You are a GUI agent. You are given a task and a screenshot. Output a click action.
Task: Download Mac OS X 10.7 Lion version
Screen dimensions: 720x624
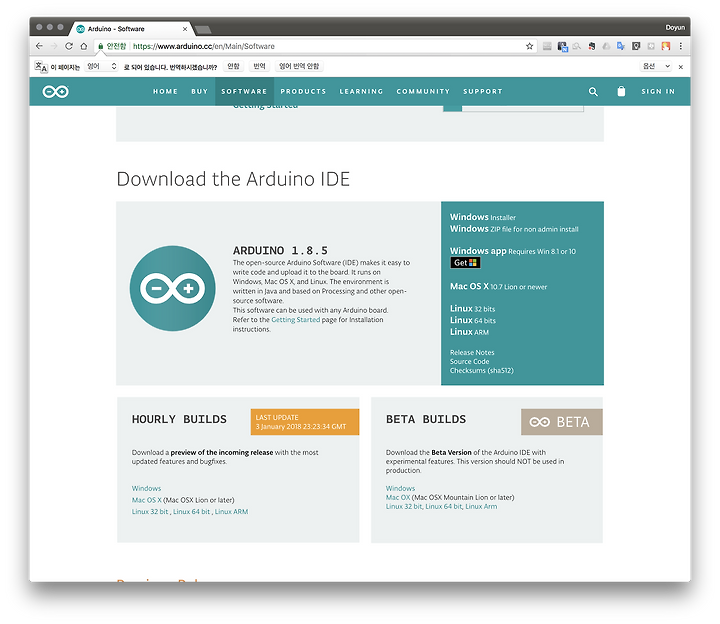(x=498, y=286)
